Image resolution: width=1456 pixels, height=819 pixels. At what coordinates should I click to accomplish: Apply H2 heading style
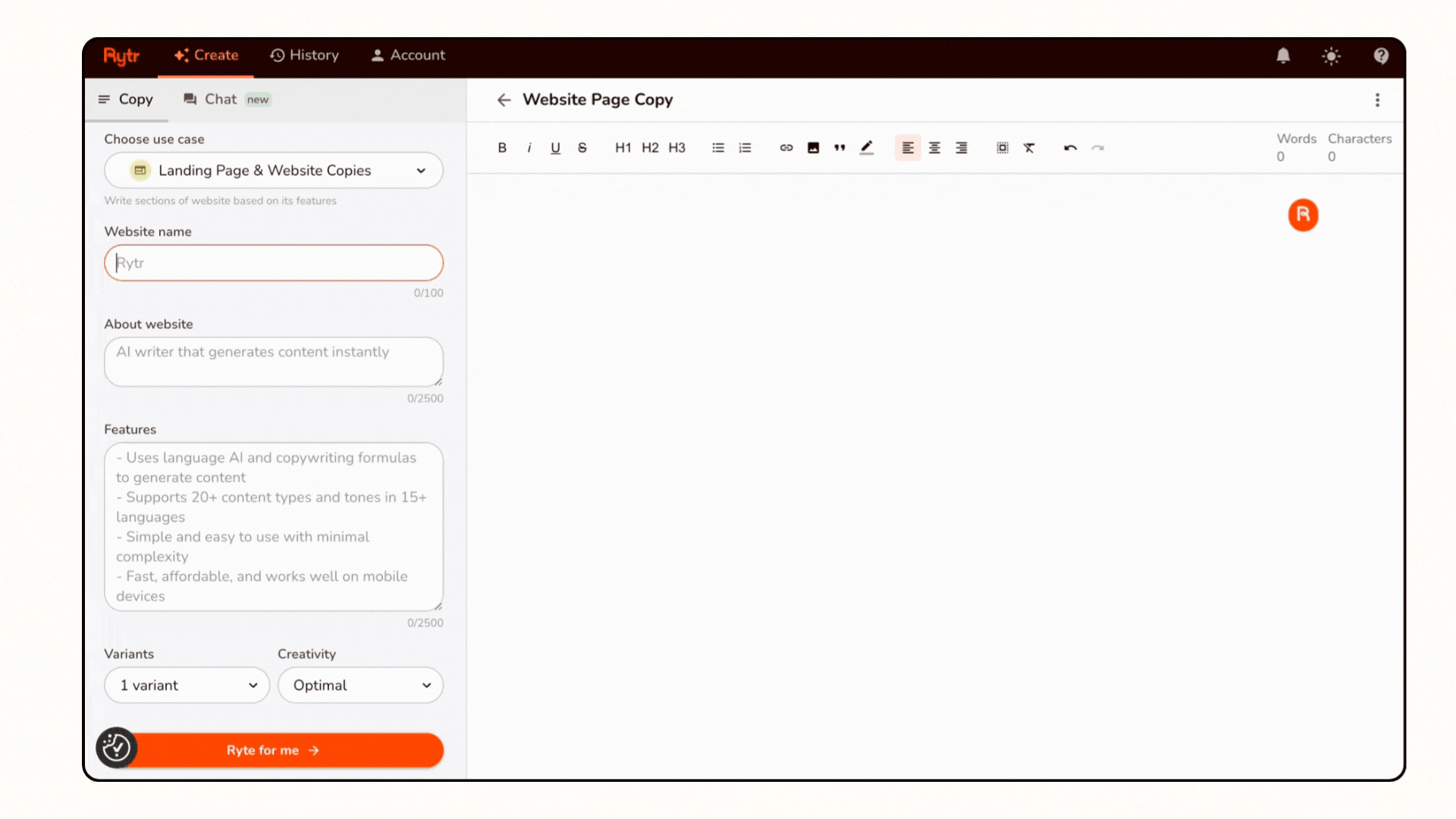(x=650, y=147)
